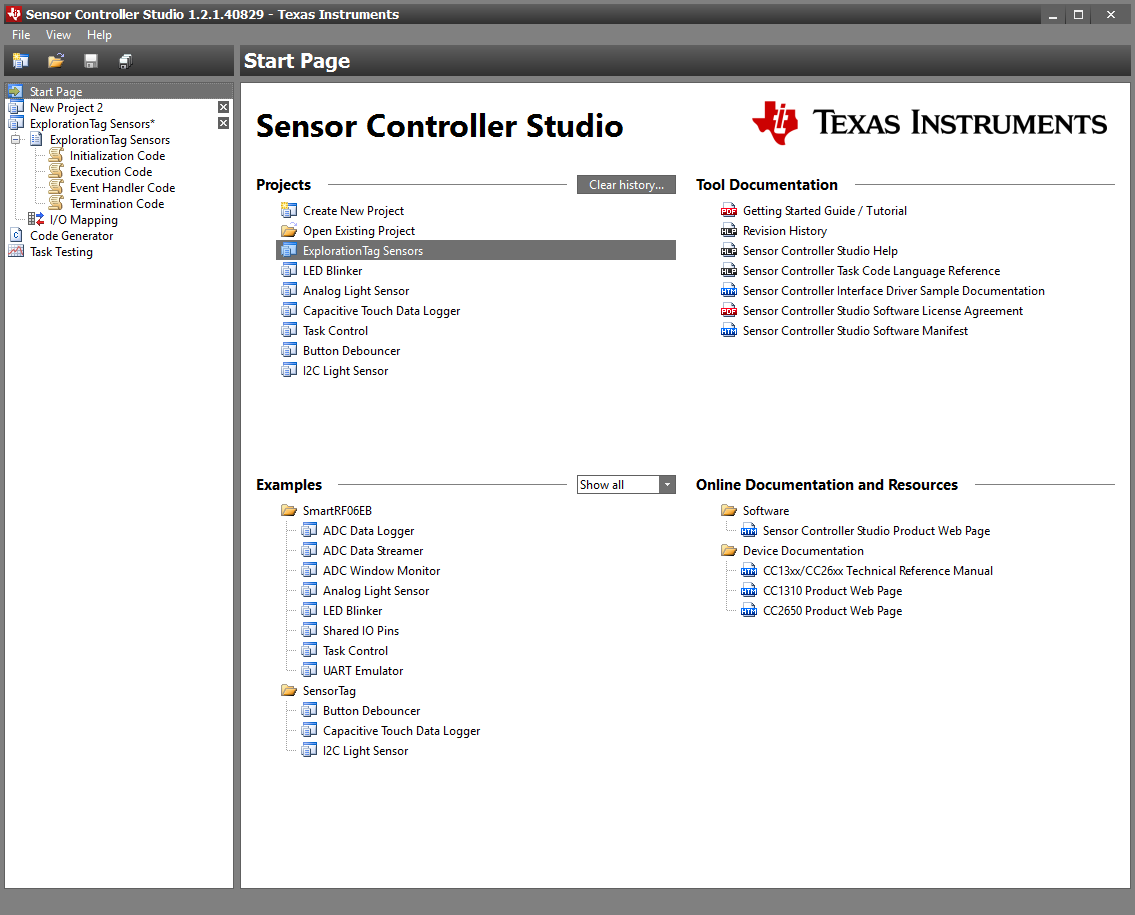The image size is (1135, 915).
Task: Close the New Project 2 entry
Action: [224, 107]
